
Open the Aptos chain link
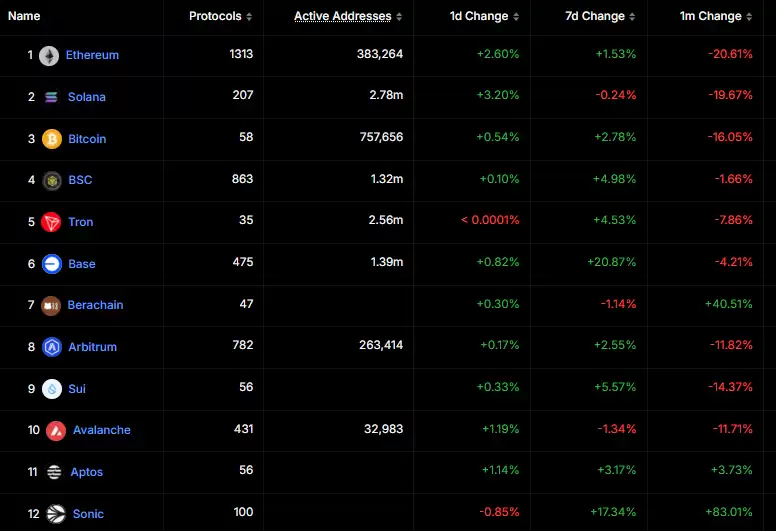point(87,472)
